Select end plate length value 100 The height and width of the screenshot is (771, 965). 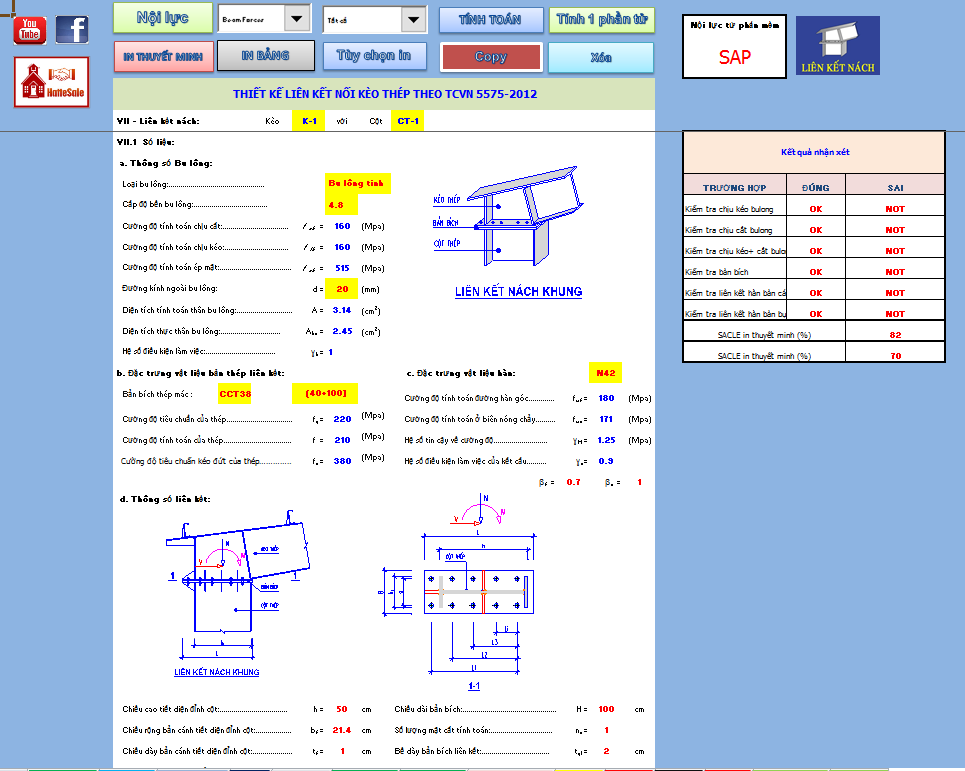[x=606, y=709]
